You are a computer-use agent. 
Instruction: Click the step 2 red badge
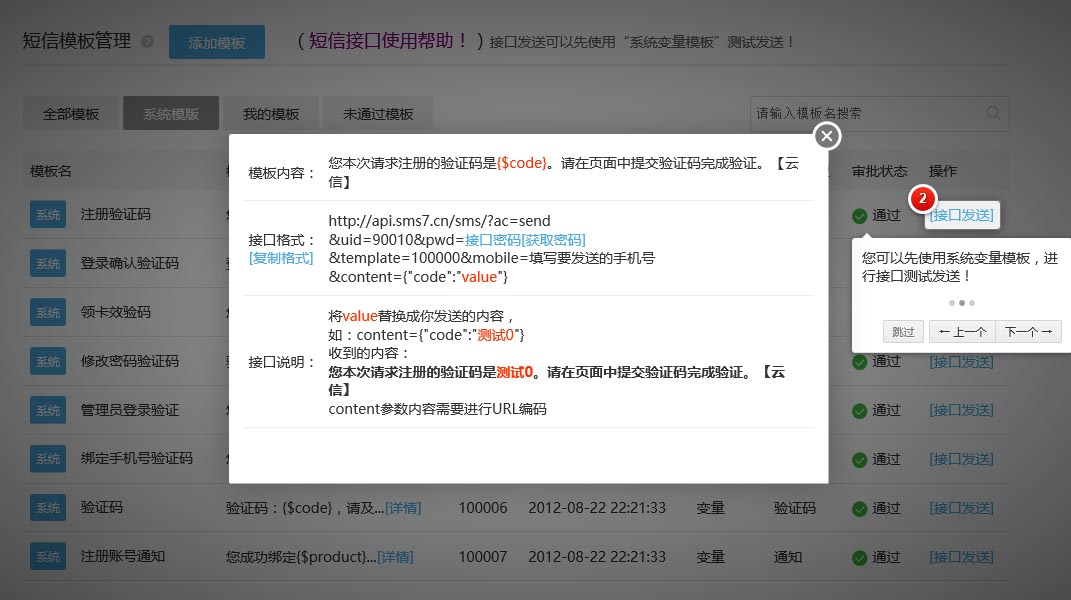click(x=921, y=199)
